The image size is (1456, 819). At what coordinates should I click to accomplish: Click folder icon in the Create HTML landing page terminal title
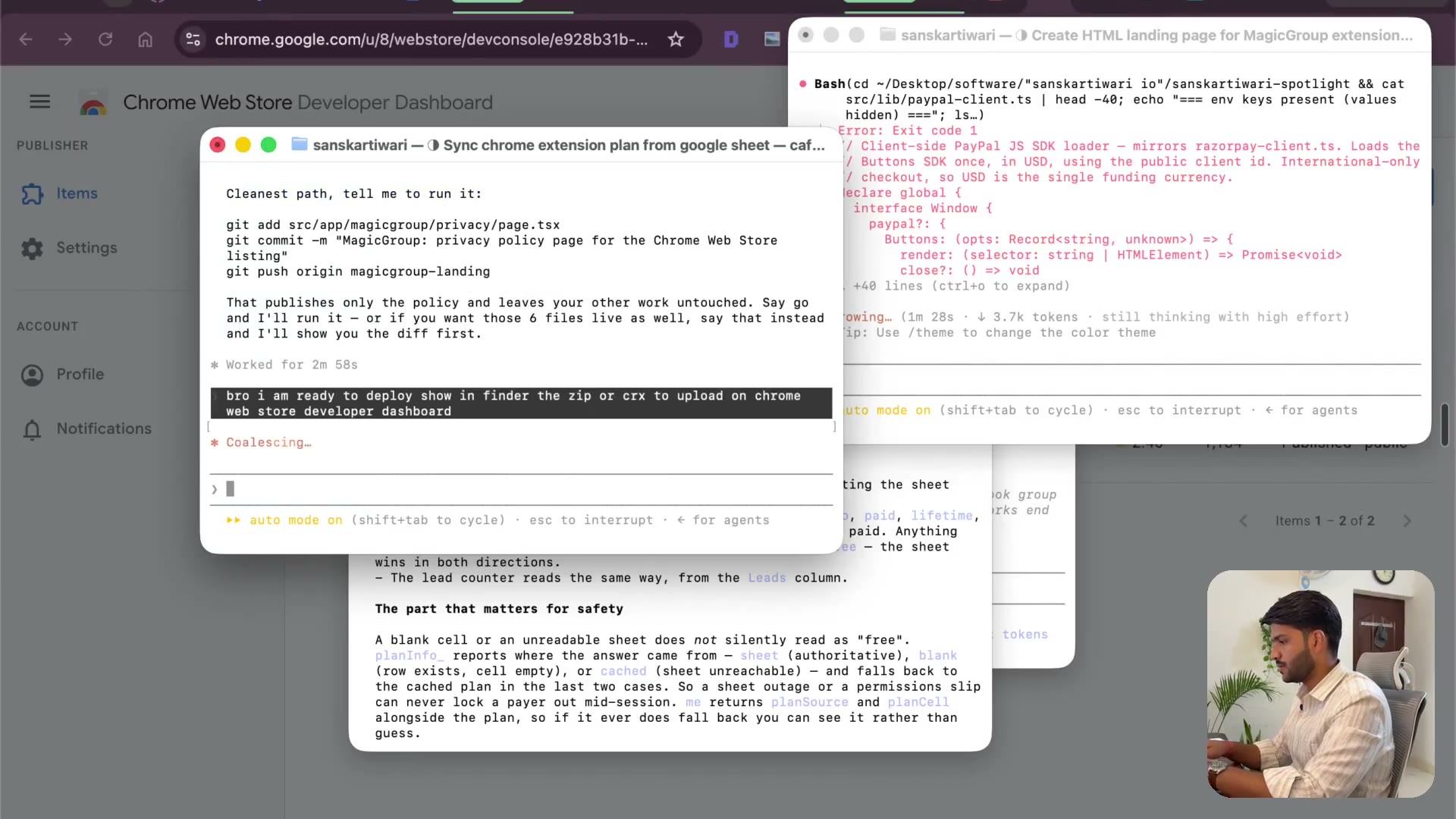887,35
